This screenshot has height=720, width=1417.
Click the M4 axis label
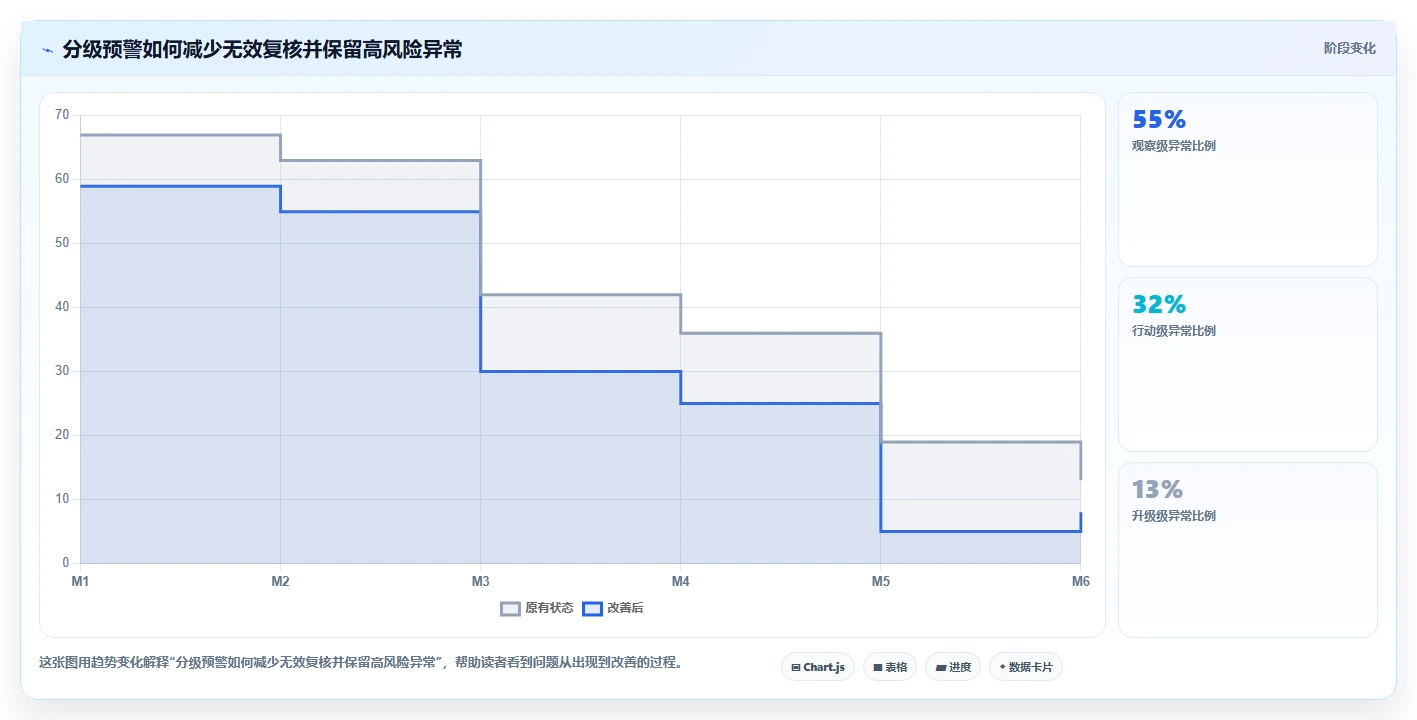680,581
